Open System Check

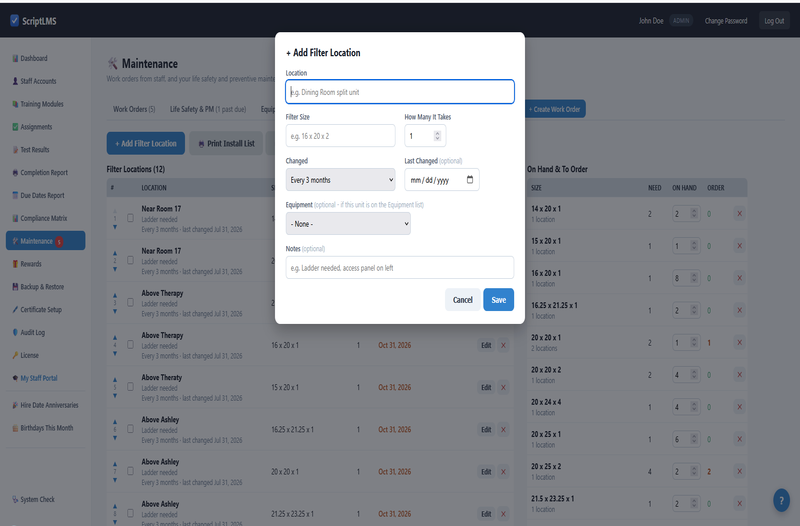37,499
